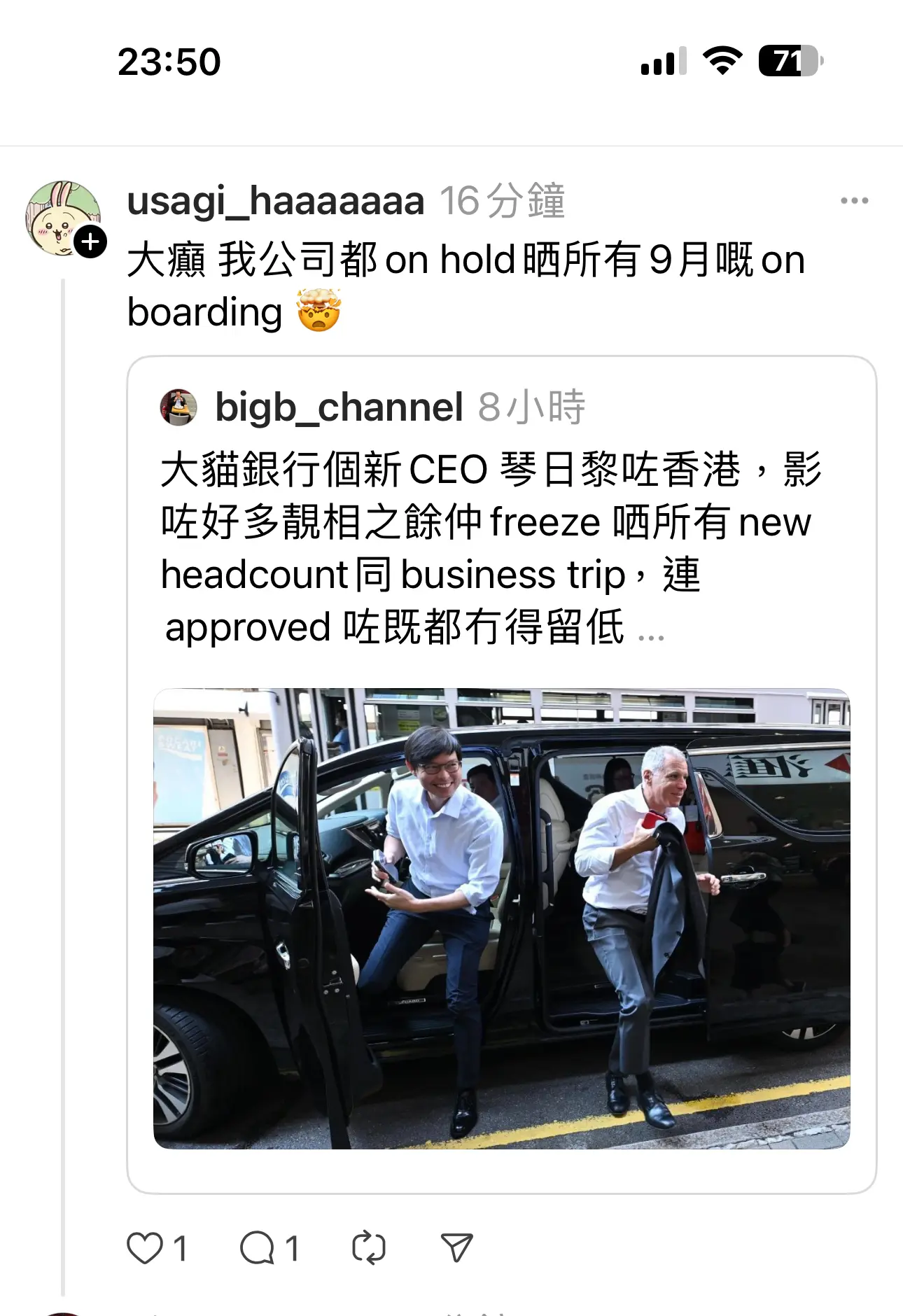The image size is (903, 1316).
Task: Tap the 16分鐘 post timestamp
Action: 503,202
